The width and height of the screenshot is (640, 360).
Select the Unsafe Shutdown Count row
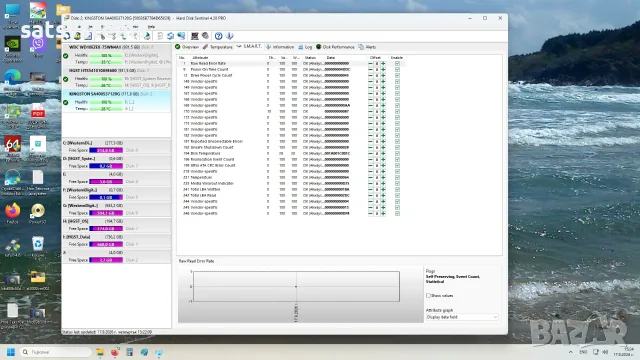[291, 147]
